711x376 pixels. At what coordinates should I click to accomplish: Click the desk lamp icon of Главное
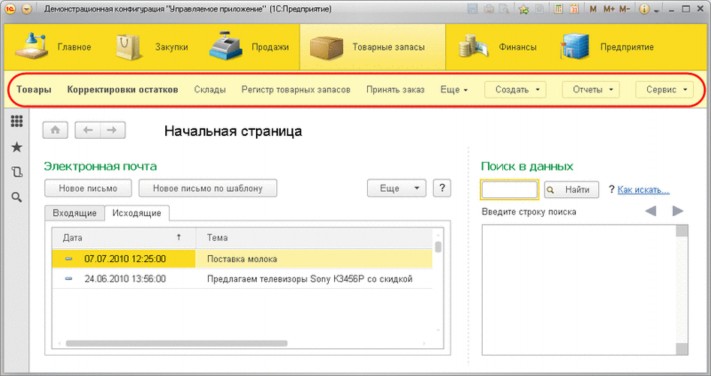(x=31, y=46)
